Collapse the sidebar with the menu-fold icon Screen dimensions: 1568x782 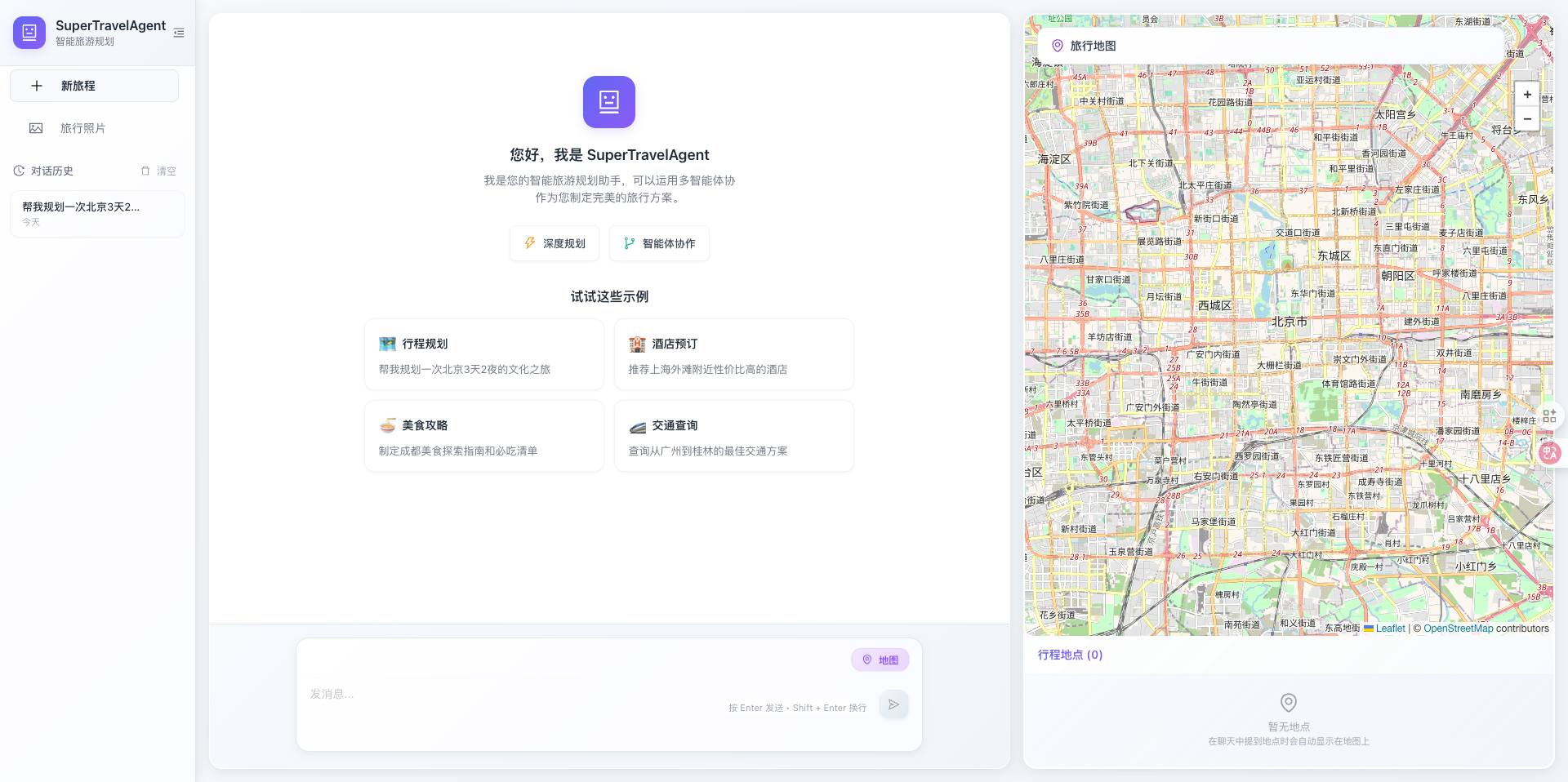[179, 33]
